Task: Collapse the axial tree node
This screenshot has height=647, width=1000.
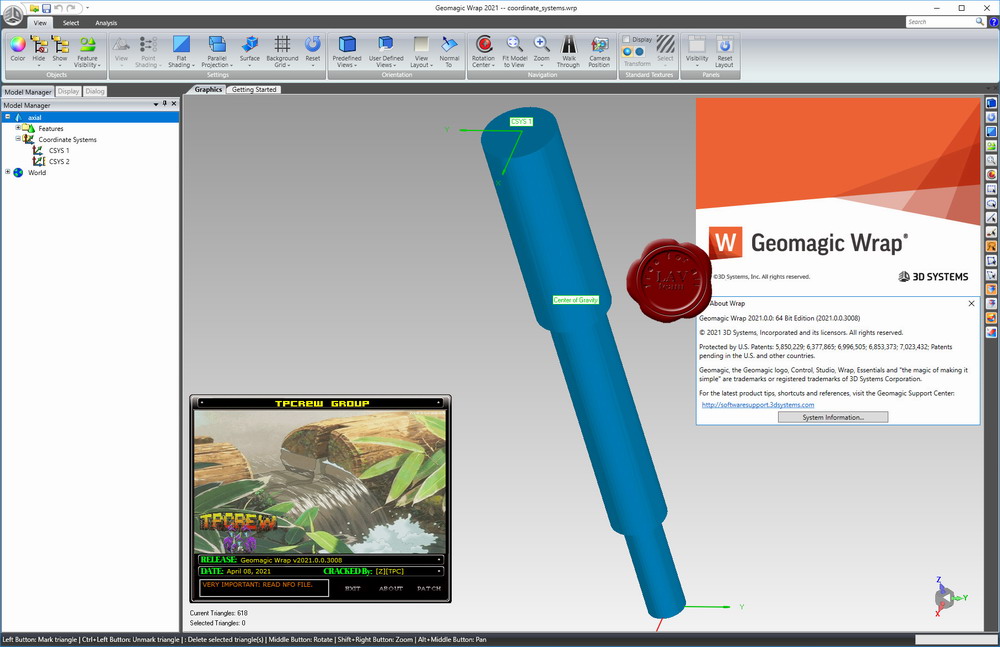Action: click(x=8, y=117)
